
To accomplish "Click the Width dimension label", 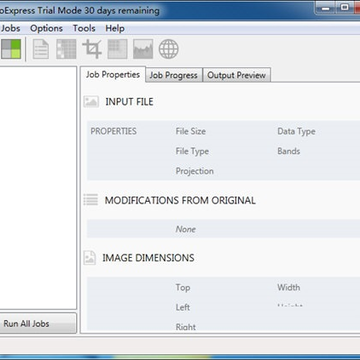I will [x=289, y=287].
